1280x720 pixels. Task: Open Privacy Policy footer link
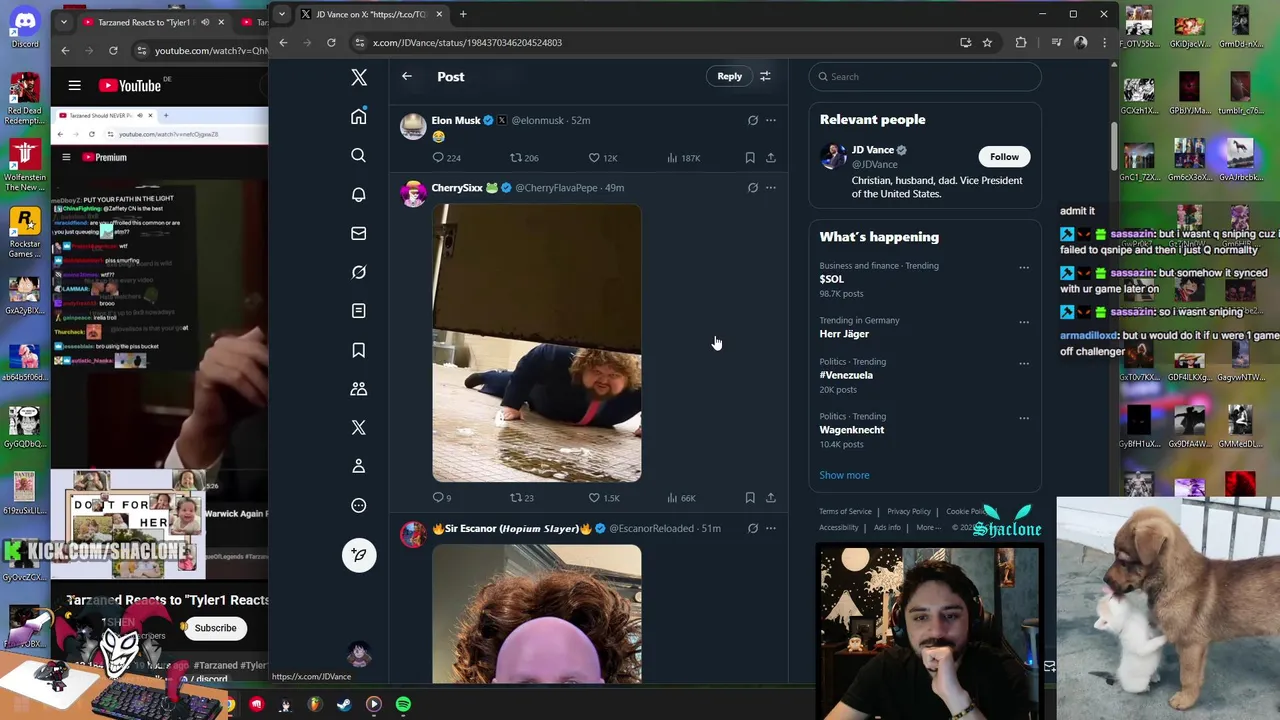coord(909,511)
